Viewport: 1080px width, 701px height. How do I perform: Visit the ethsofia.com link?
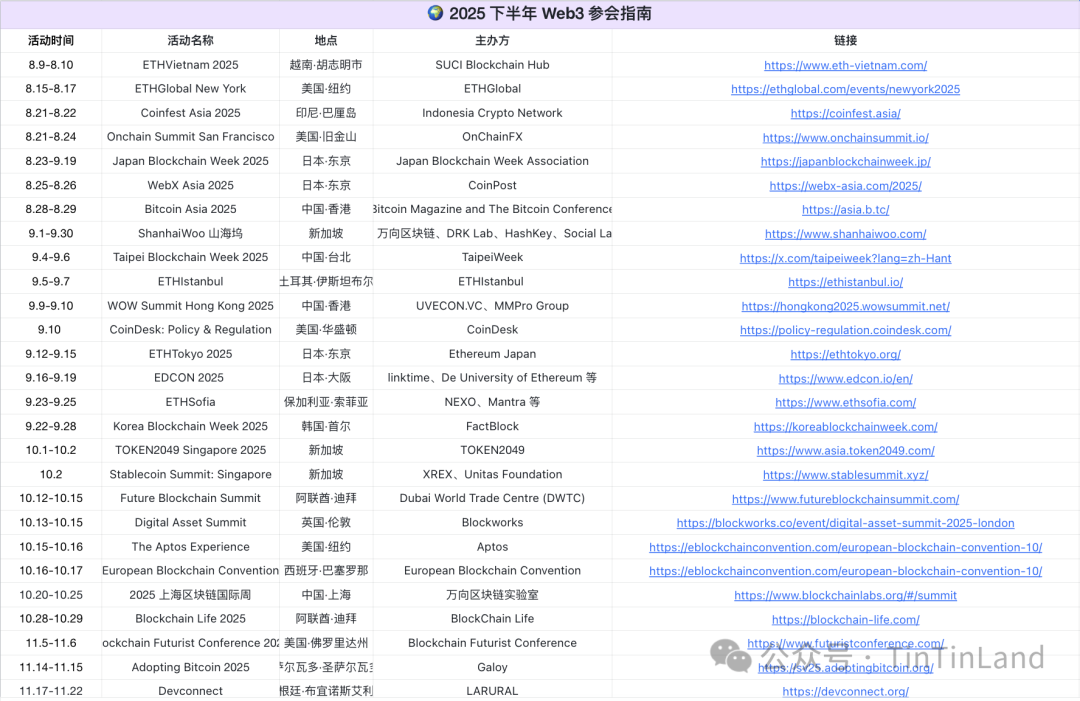[845, 403]
